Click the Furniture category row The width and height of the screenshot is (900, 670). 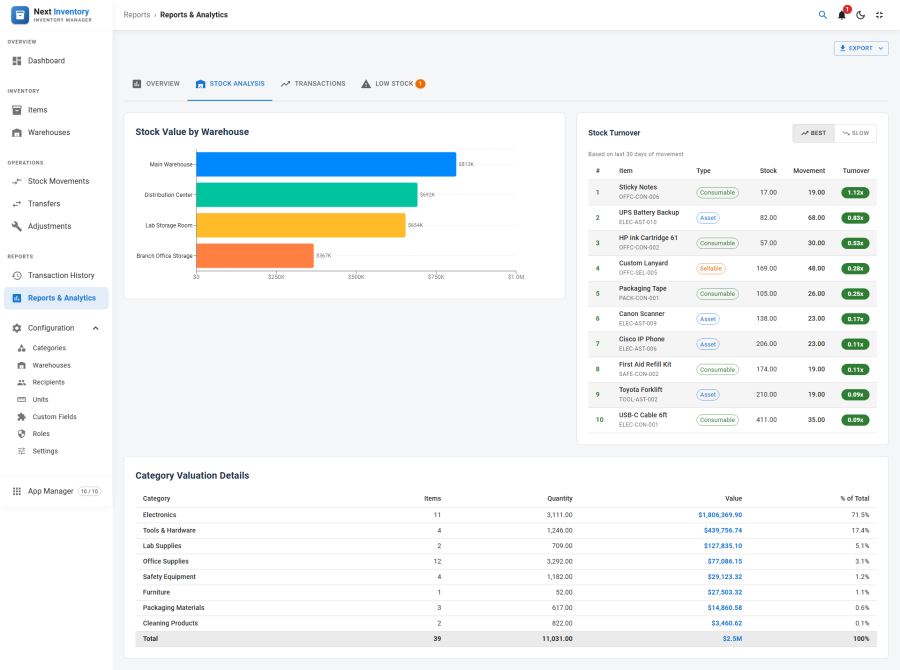(x=506, y=592)
